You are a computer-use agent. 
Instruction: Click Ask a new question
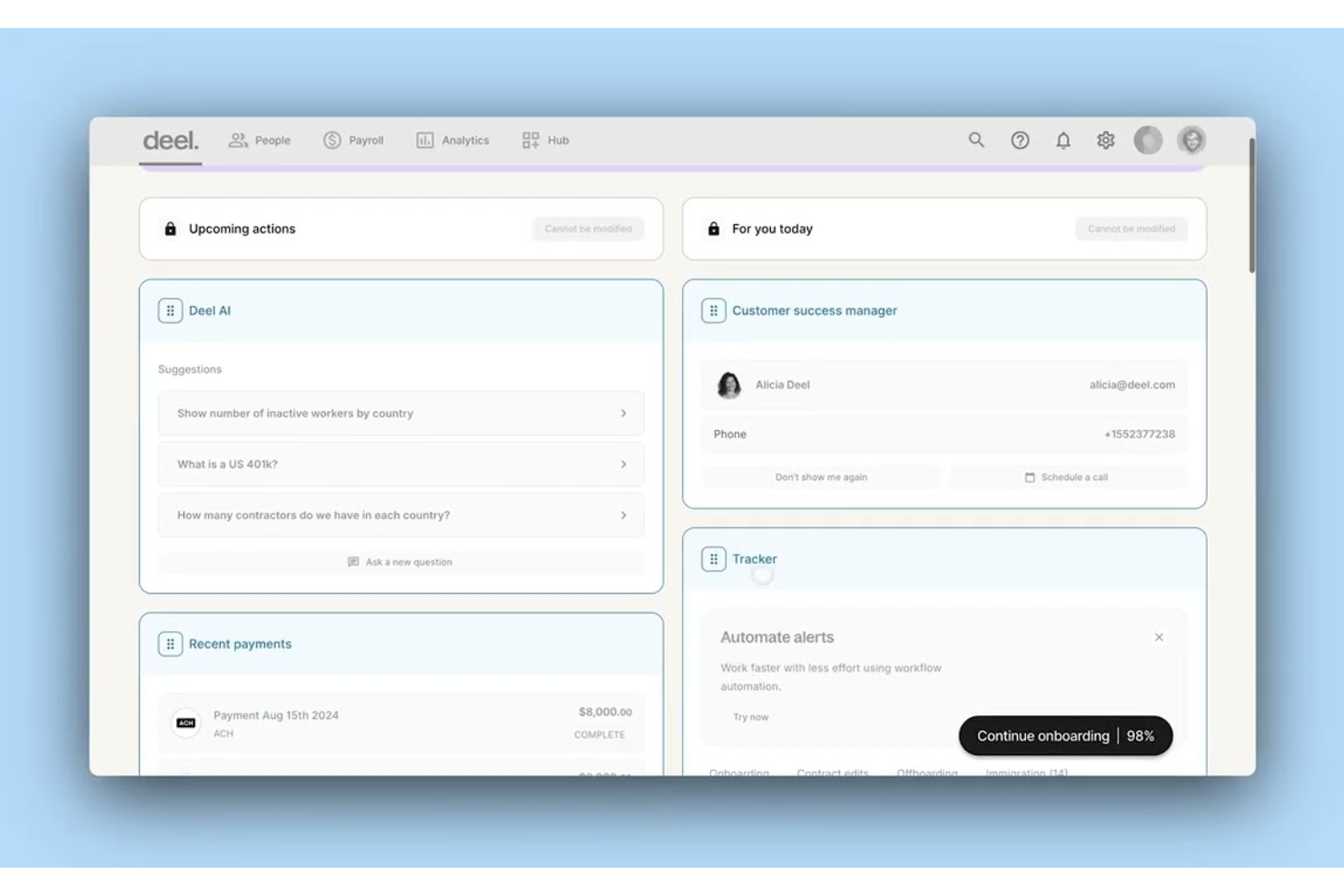(400, 562)
